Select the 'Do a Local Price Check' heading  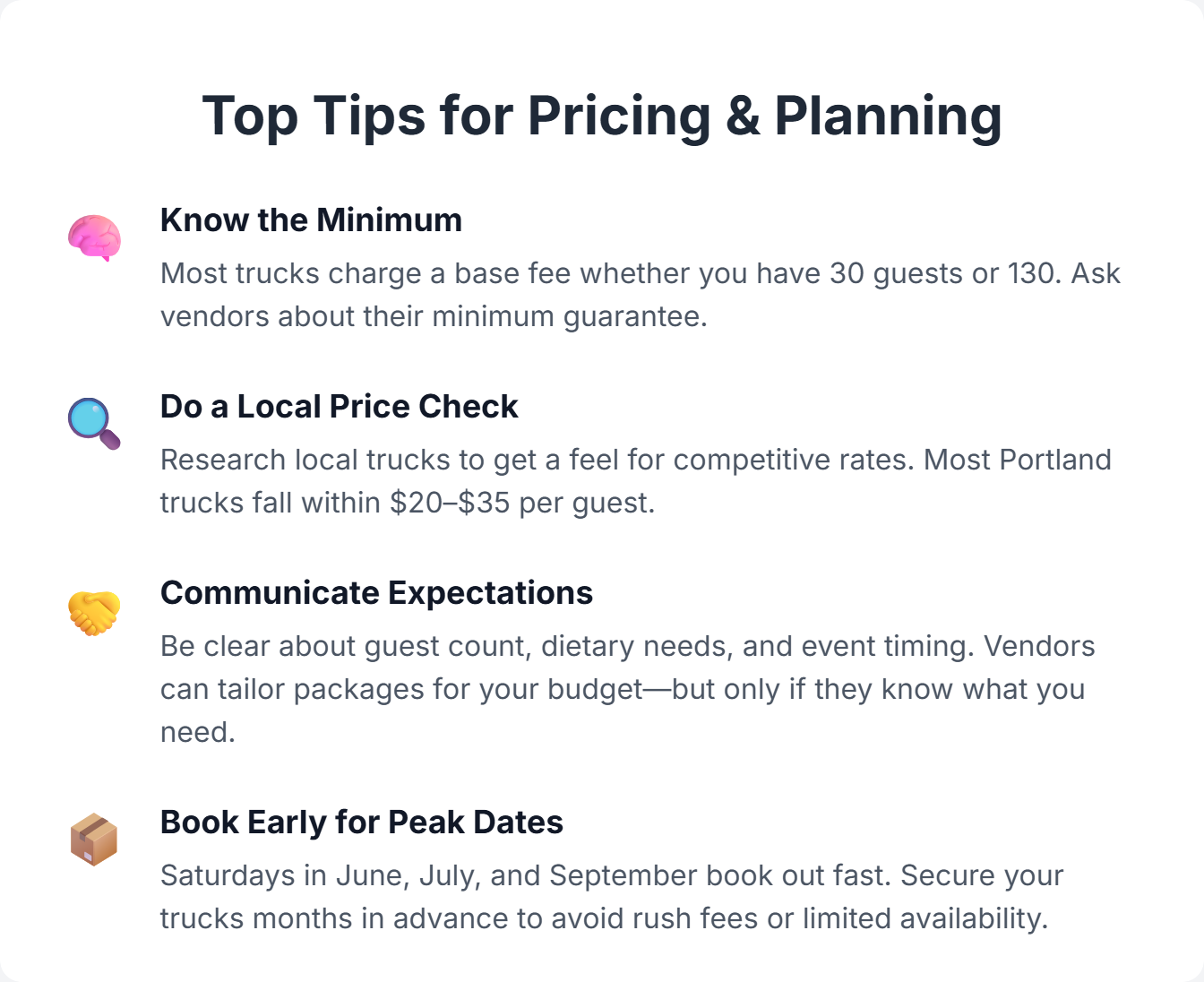click(x=339, y=407)
